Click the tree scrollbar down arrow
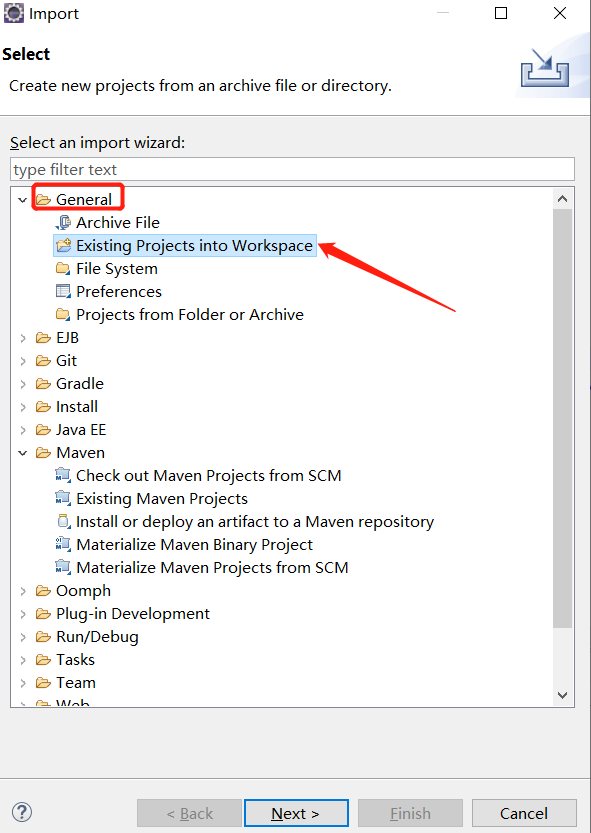Viewport: 591px width, 833px height. tap(562, 694)
